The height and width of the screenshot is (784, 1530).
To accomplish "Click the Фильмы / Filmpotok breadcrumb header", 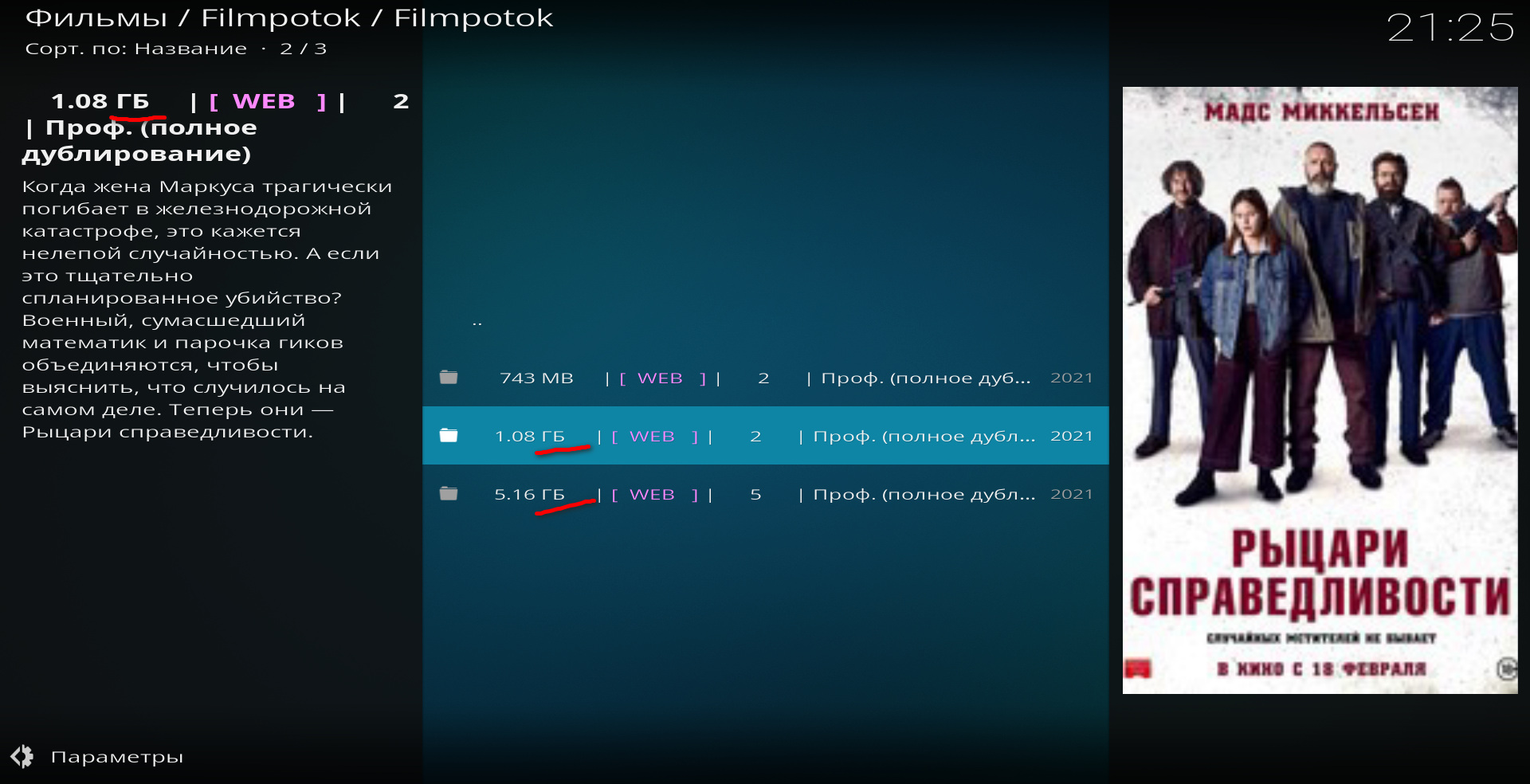I will tap(288, 18).
